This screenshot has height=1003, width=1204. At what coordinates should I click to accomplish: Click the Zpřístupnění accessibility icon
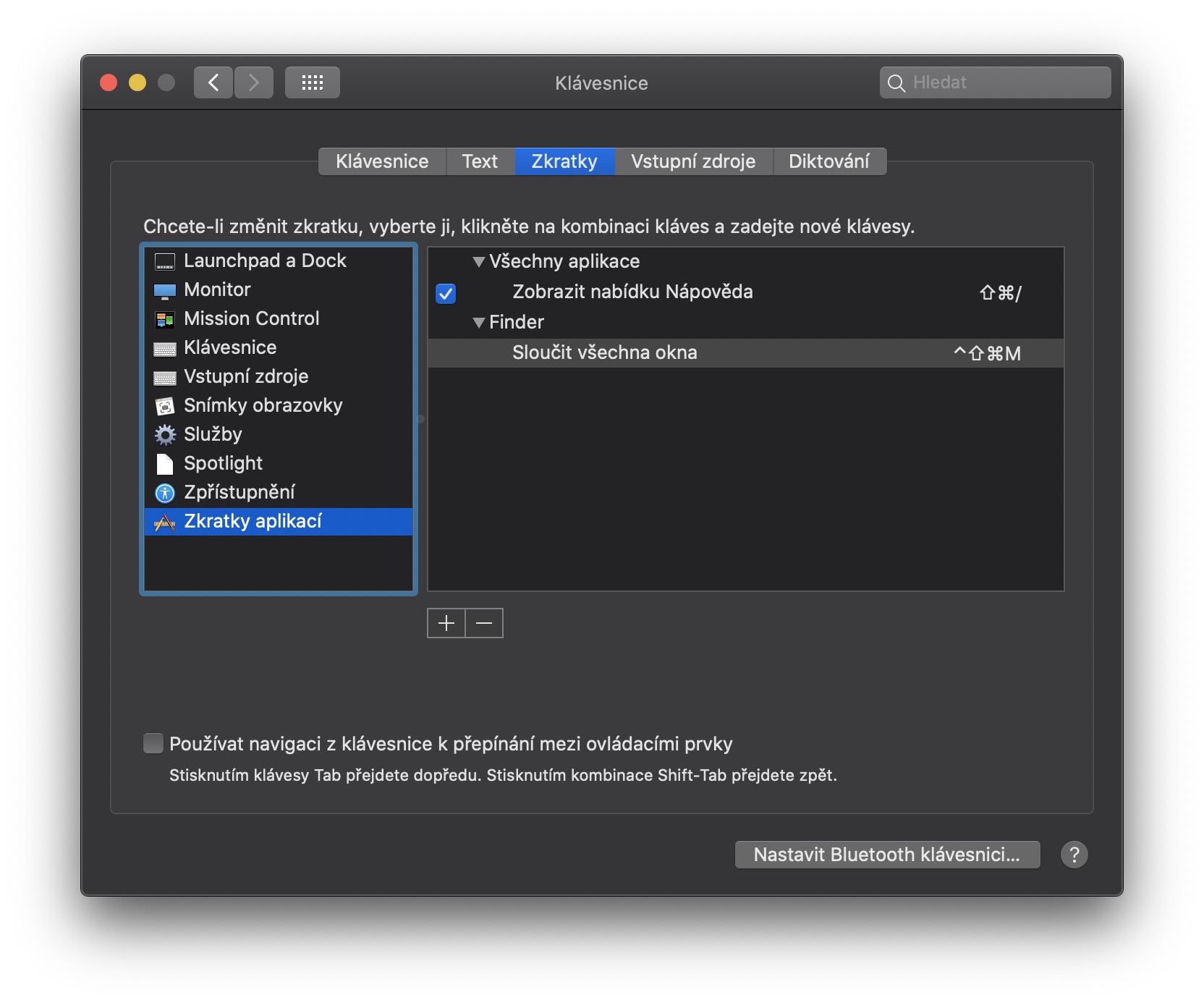pyautogui.click(x=165, y=493)
